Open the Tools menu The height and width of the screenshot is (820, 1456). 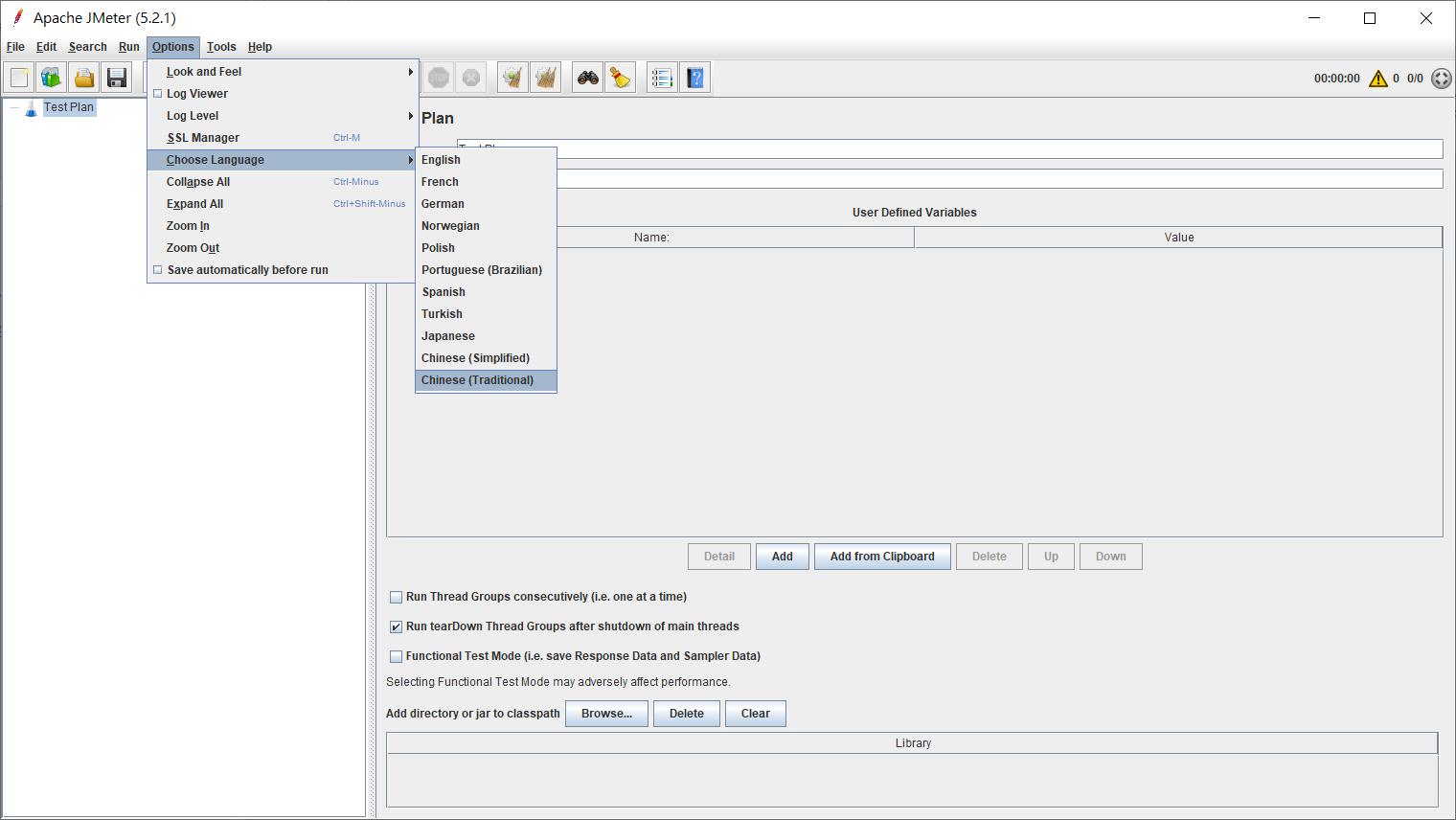tap(221, 47)
